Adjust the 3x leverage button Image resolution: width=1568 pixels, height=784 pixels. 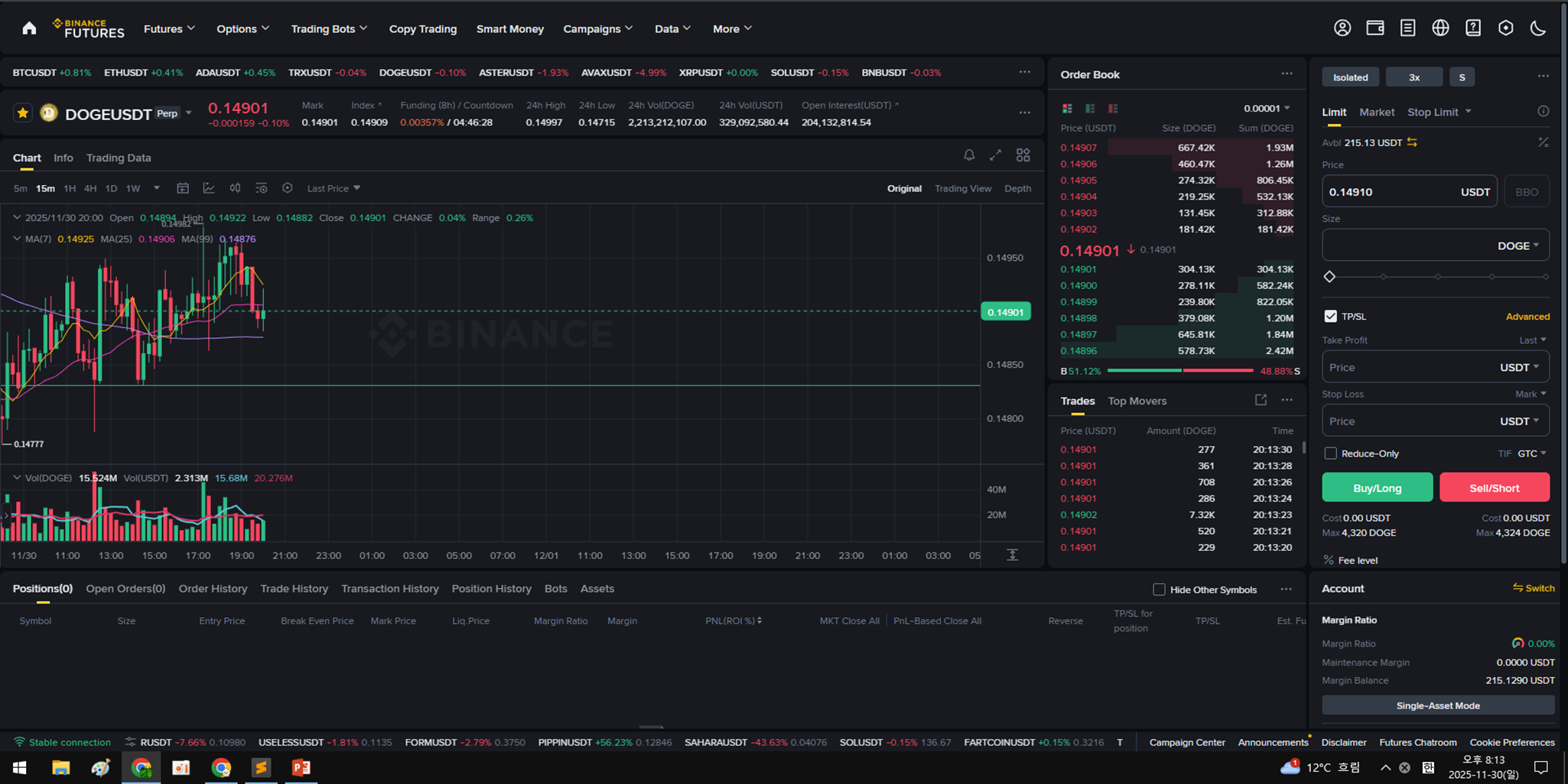[1413, 77]
